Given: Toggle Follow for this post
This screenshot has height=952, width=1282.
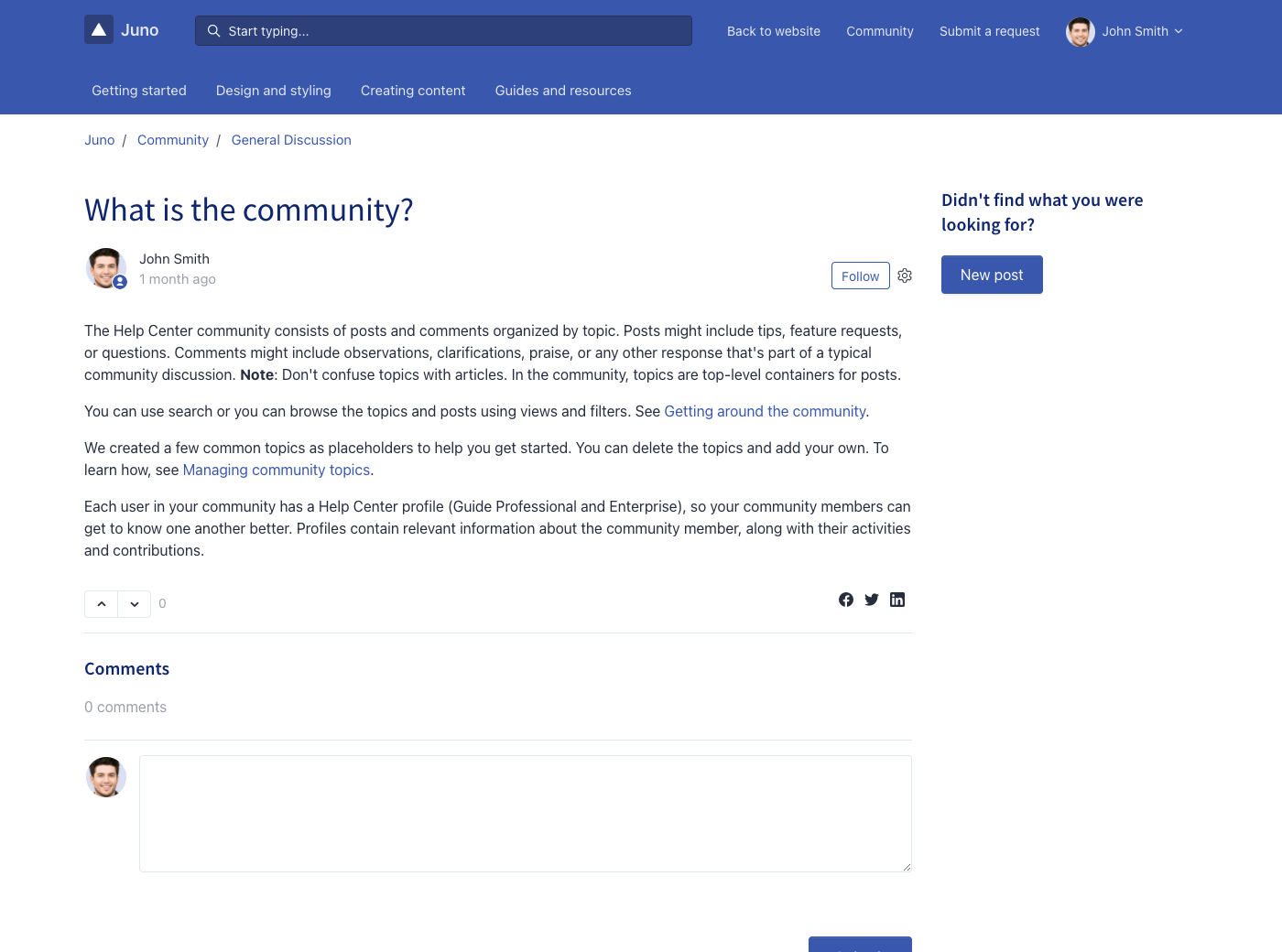Looking at the screenshot, I should [860, 276].
